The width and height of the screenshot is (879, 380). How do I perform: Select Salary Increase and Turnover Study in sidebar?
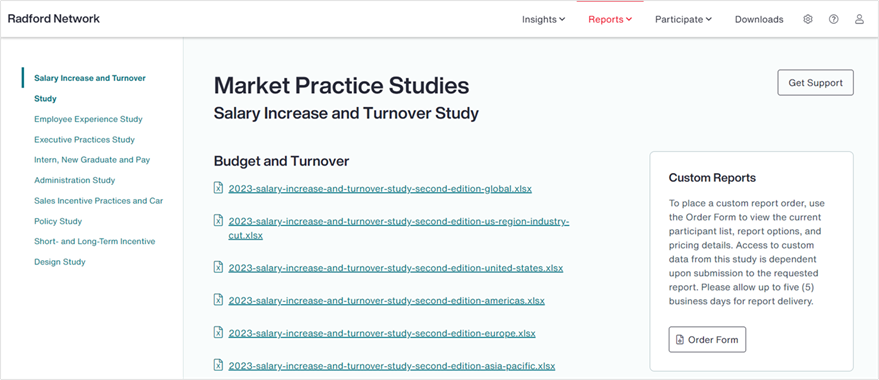click(90, 88)
